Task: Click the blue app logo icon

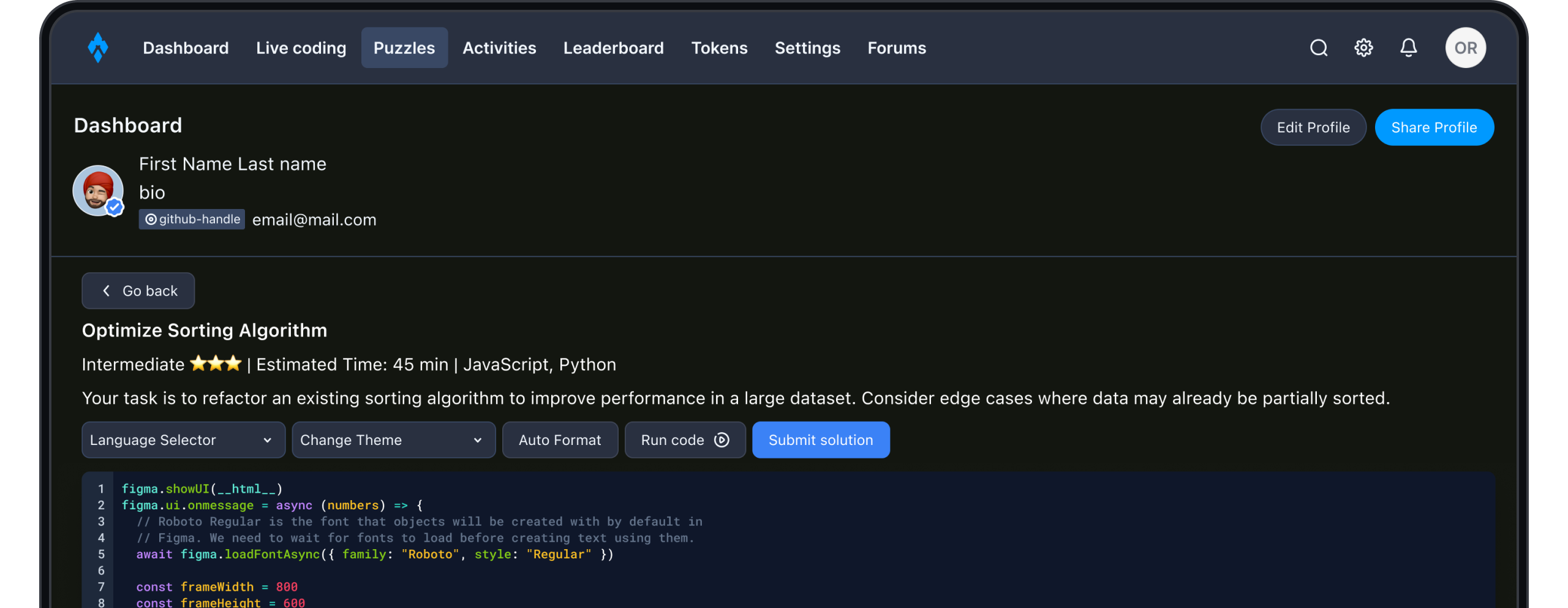Action: [98, 47]
